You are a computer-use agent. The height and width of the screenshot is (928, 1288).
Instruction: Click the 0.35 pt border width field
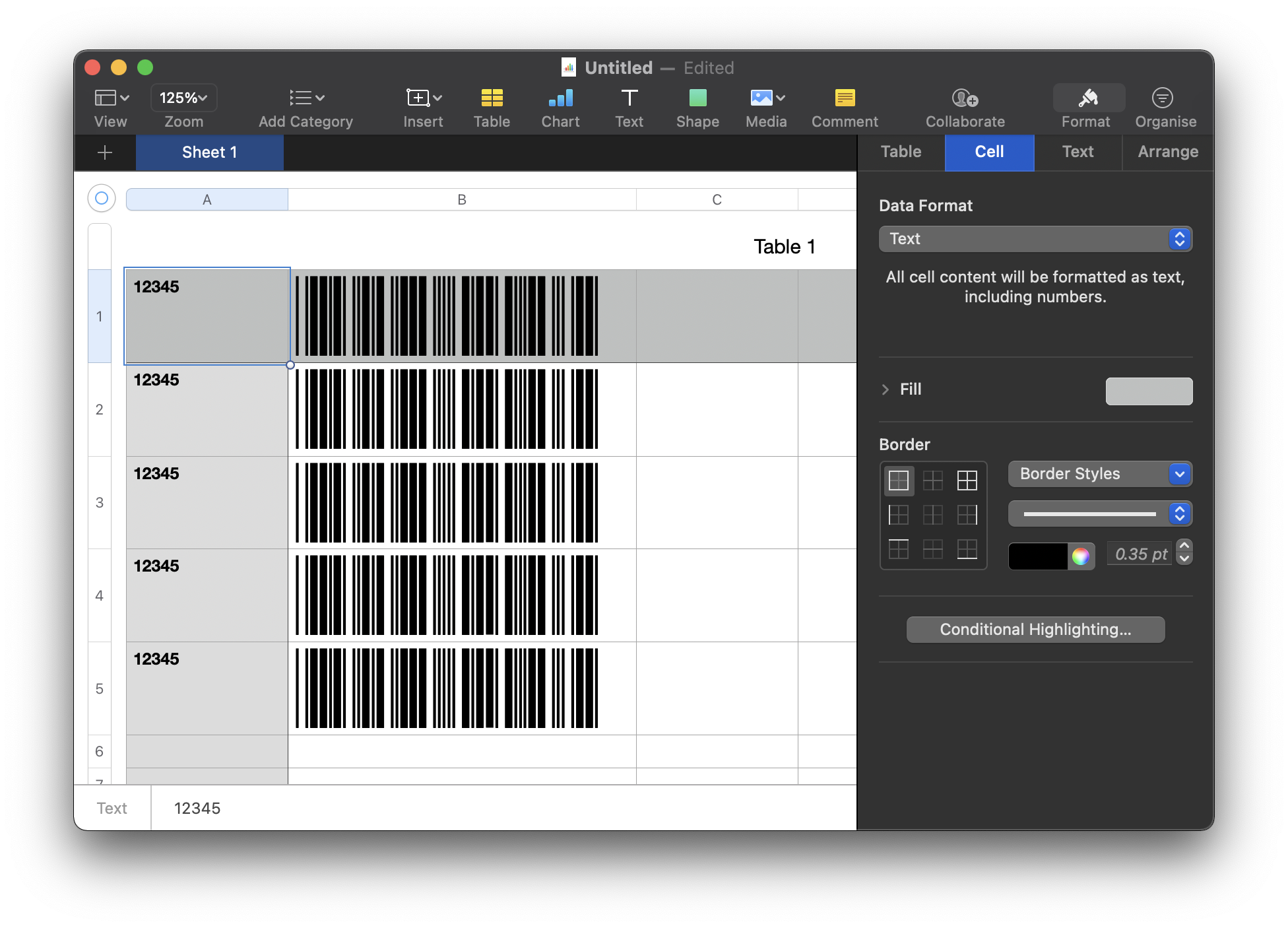click(x=1140, y=554)
